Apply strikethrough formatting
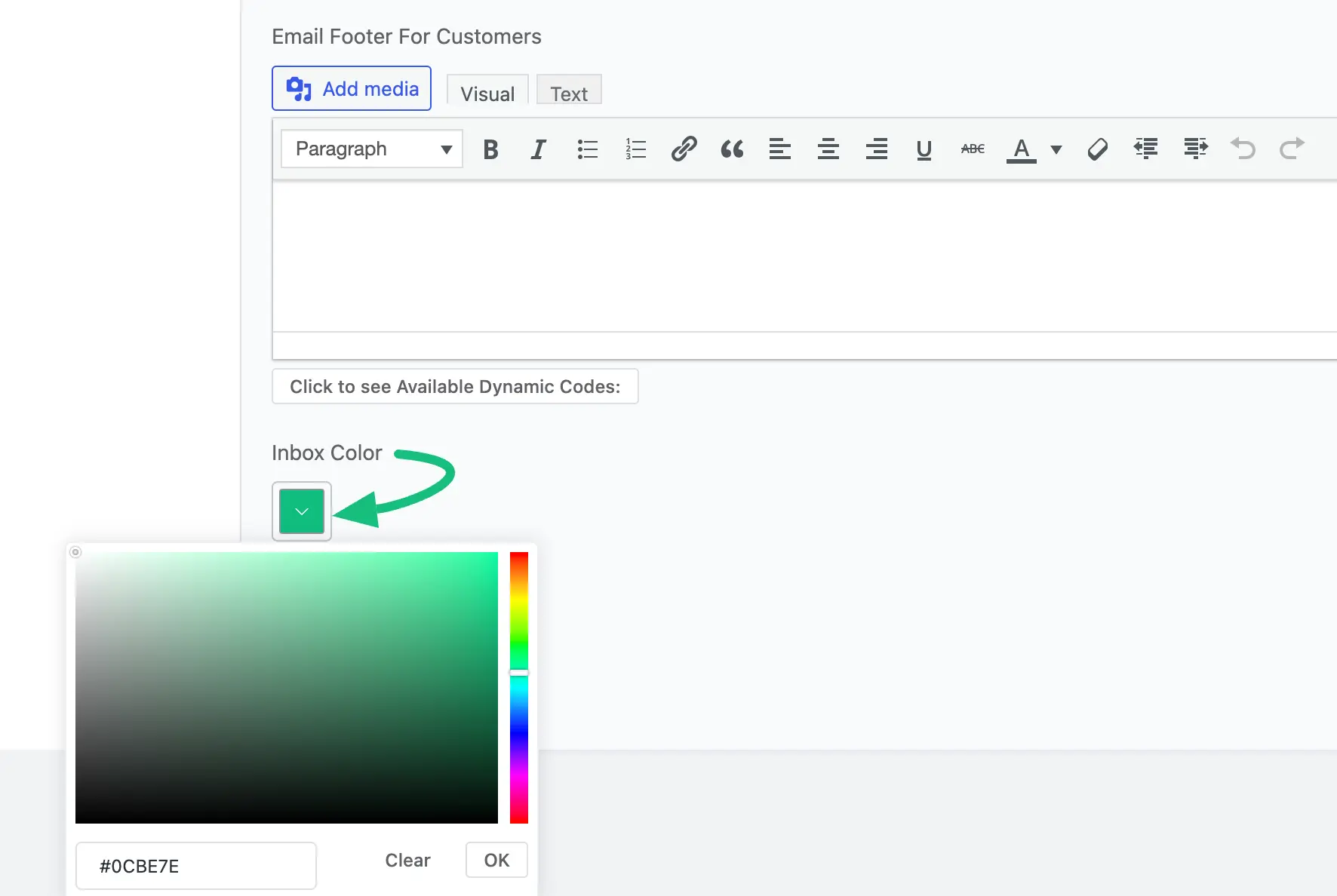 [973, 149]
